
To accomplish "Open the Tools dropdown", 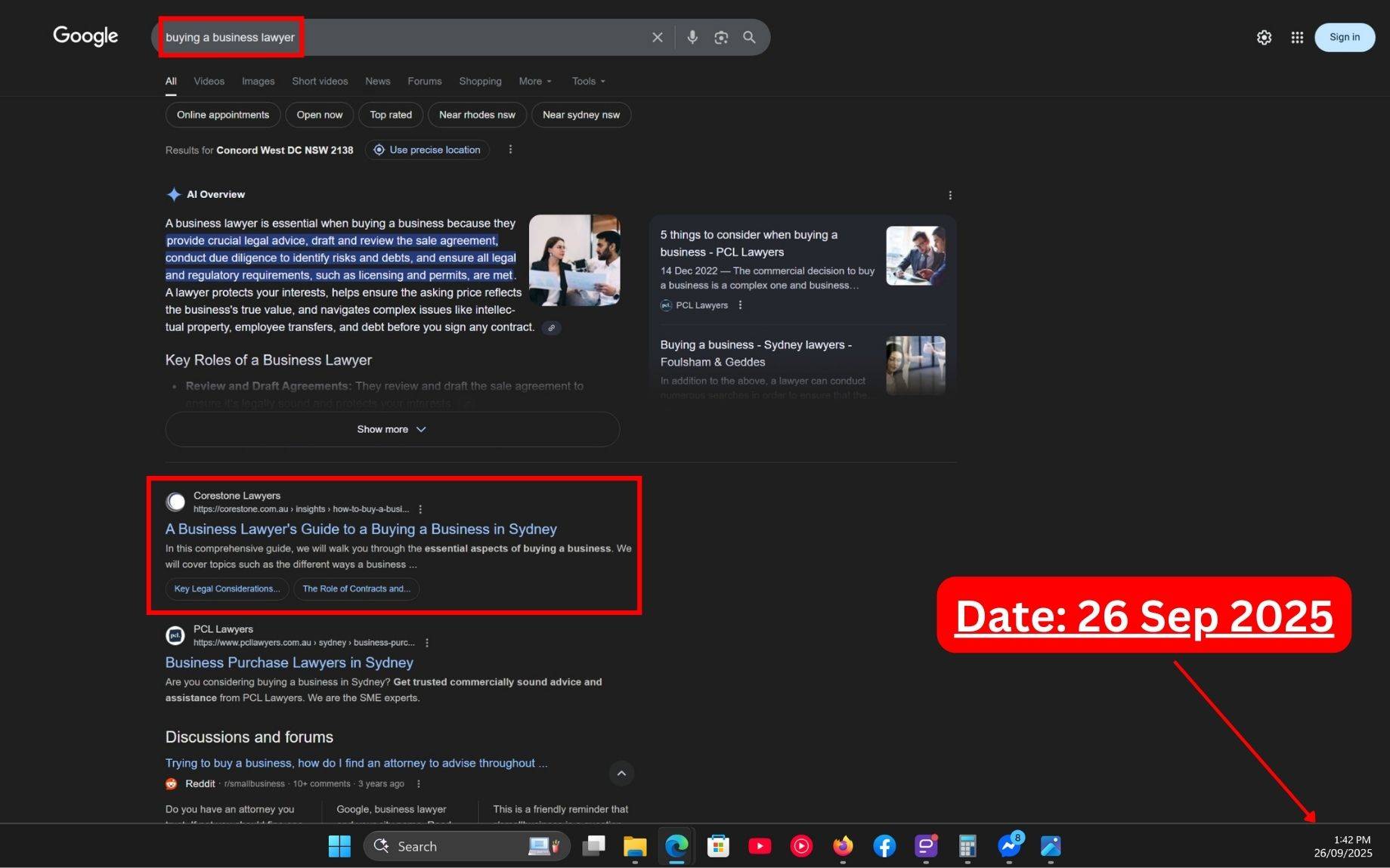I will click(x=587, y=81).
